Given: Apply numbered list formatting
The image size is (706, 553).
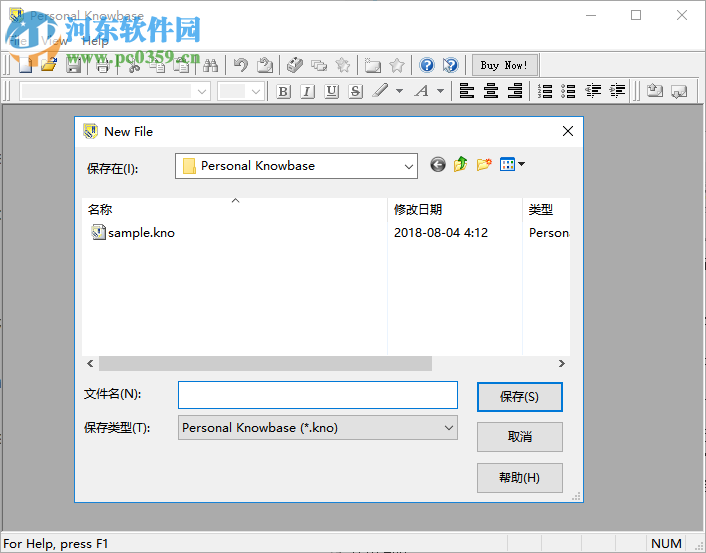Looking at the screenshot, I should pos(545,91).
